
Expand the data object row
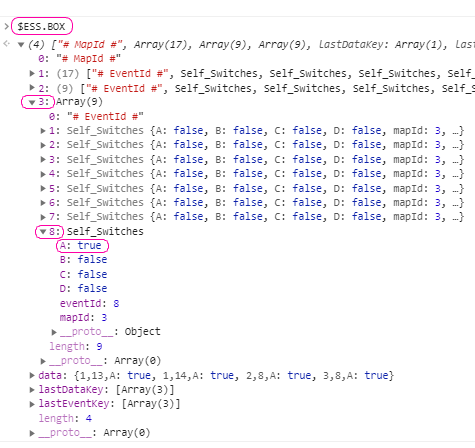32,376
